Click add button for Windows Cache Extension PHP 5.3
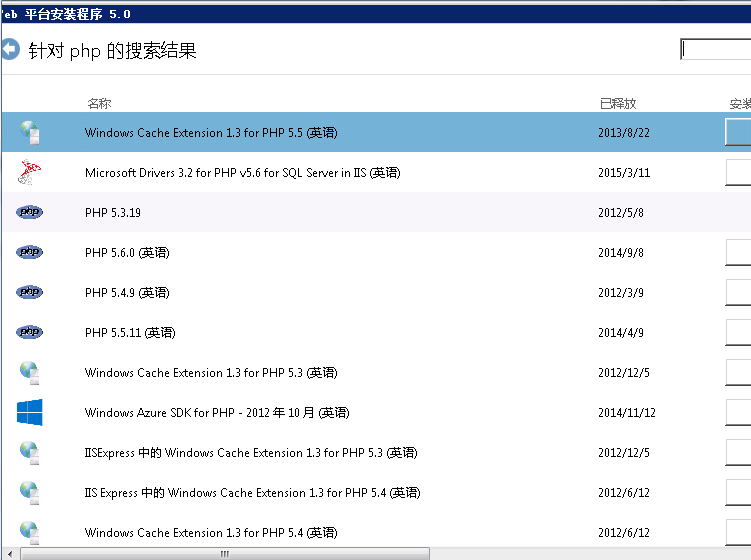The width and height of the screenshot is (751, 560). 738,373
